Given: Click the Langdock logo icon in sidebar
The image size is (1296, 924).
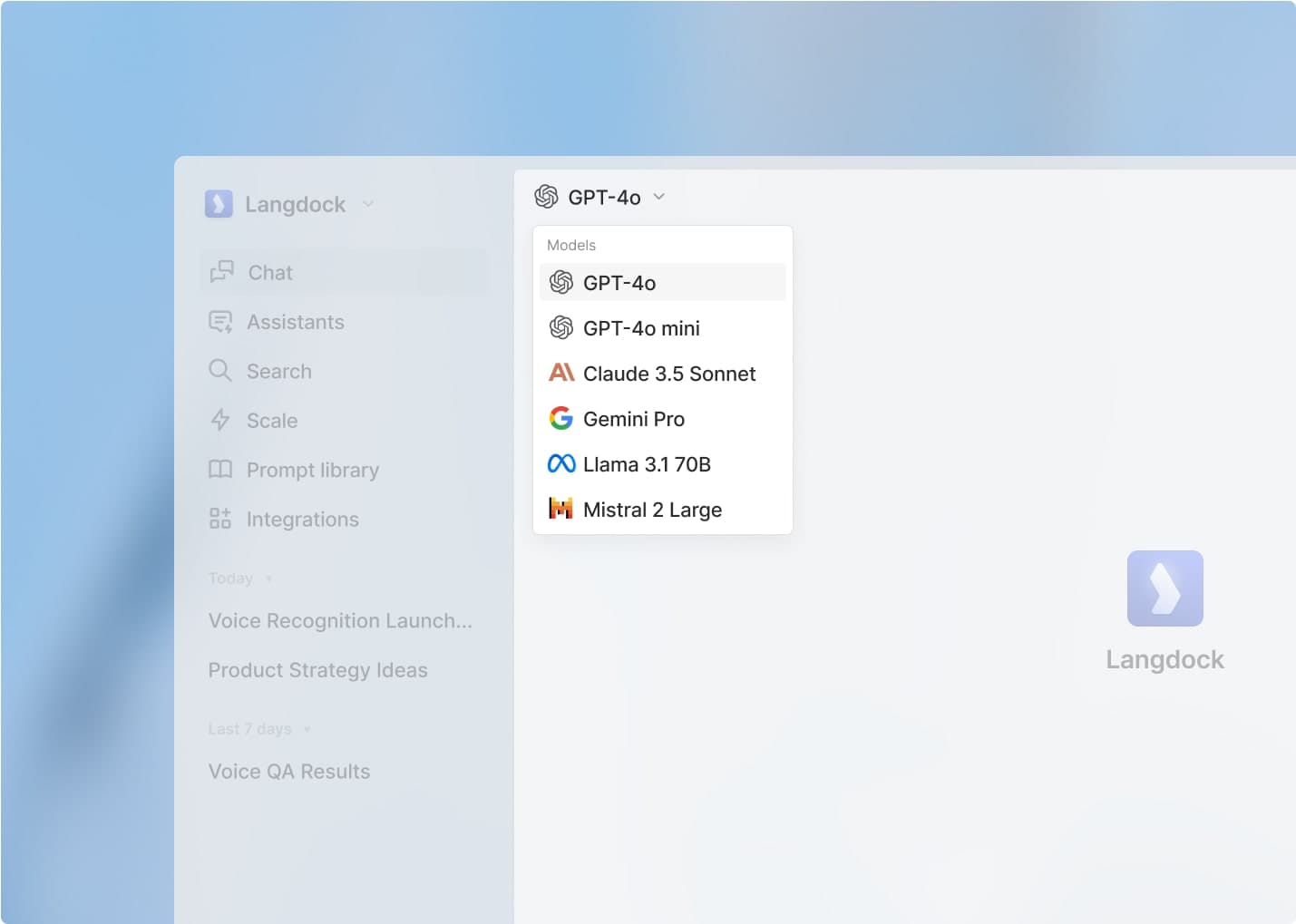Looking at the screenshot, I should pyautogui.click(x=219, y=204).
